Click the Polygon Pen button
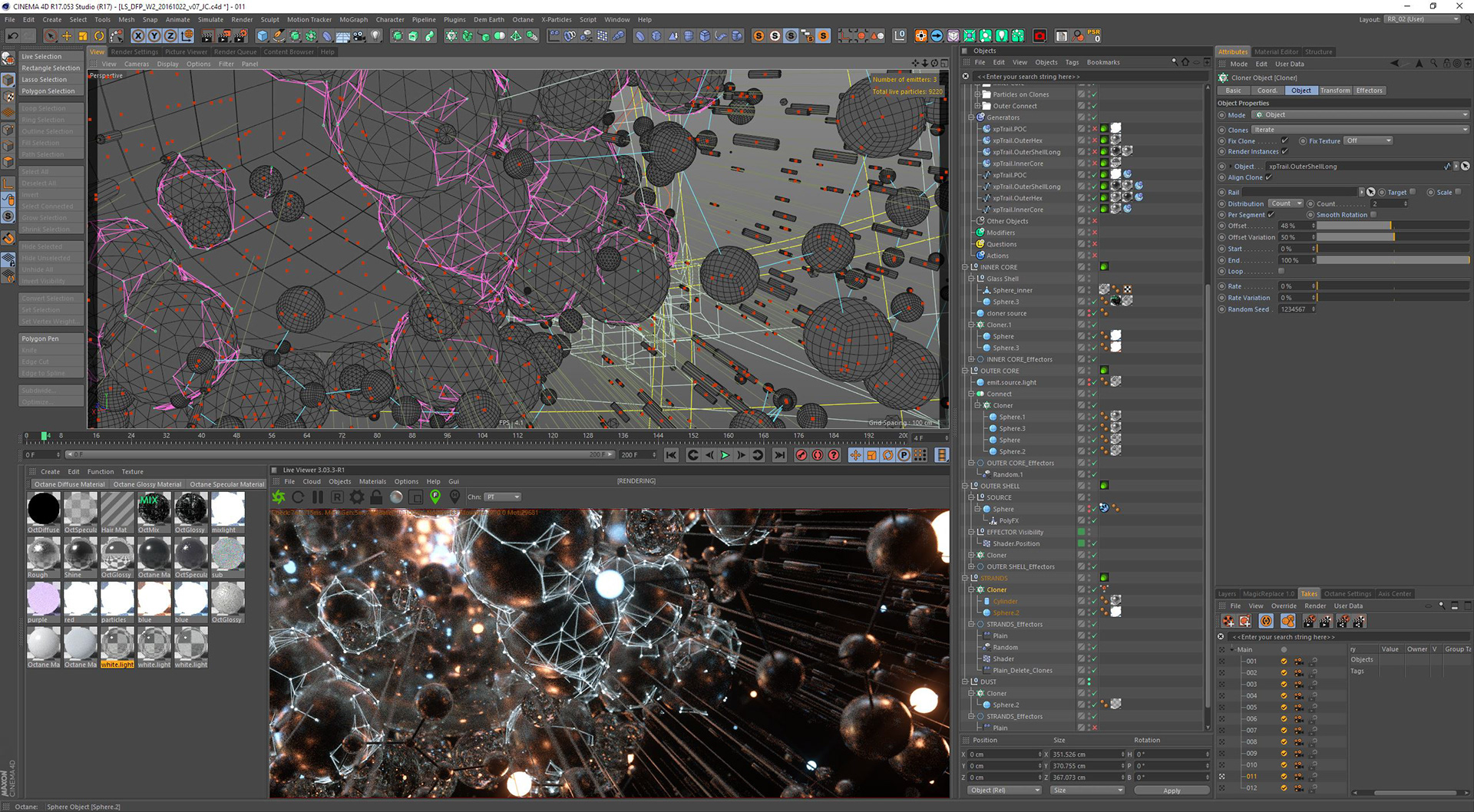The height and width of the screenshot is (812, 1474). (x=51, y=338)
